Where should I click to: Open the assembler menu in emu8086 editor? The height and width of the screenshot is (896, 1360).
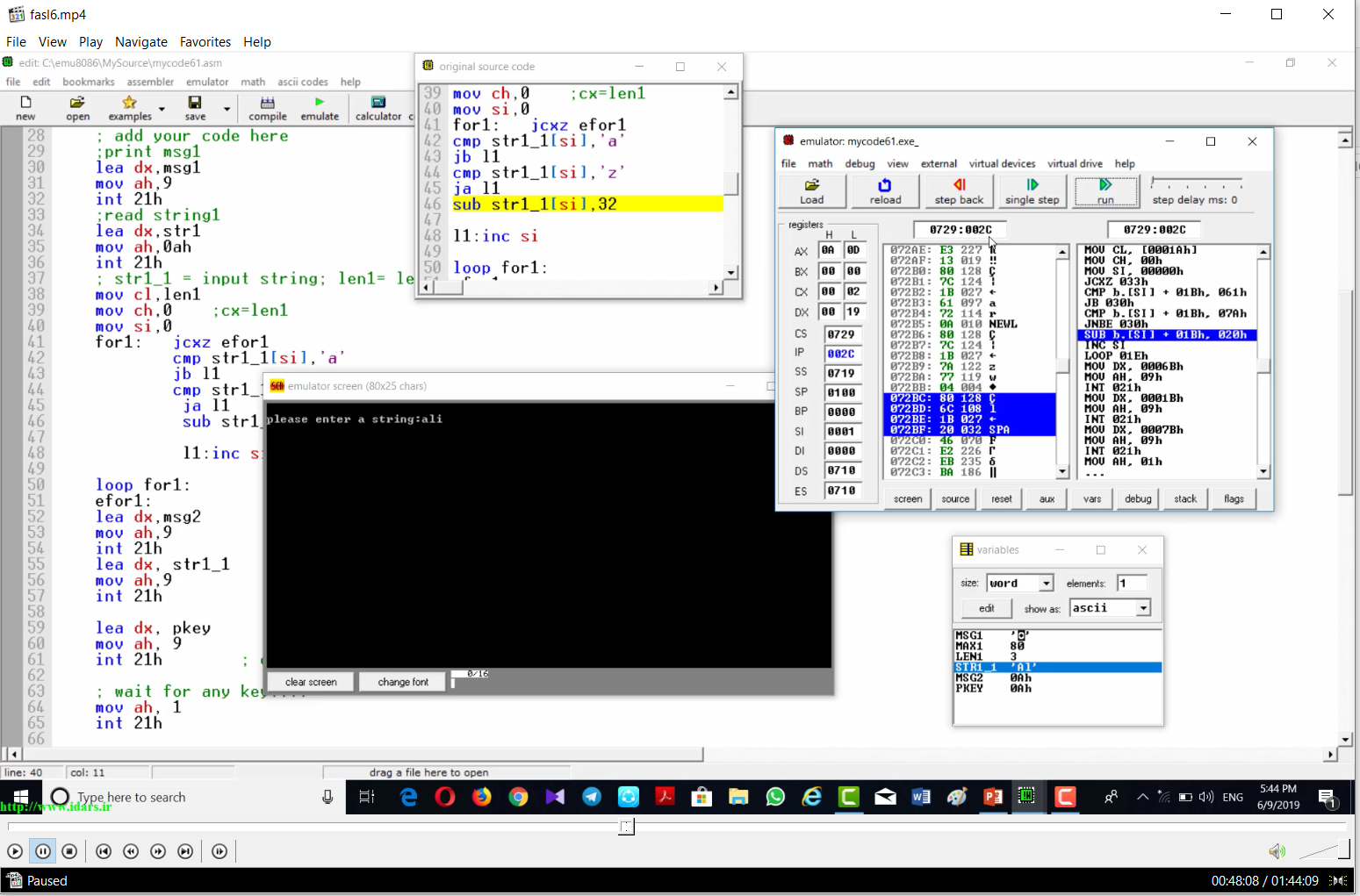pyautogui.click(x=150, y=82)
